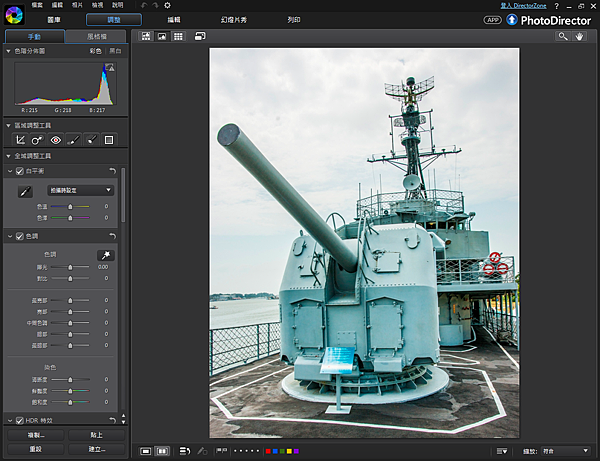Activate the zoom magnifier tool
This screenshot has width=600, height=461.
click(x=565, y=36)
